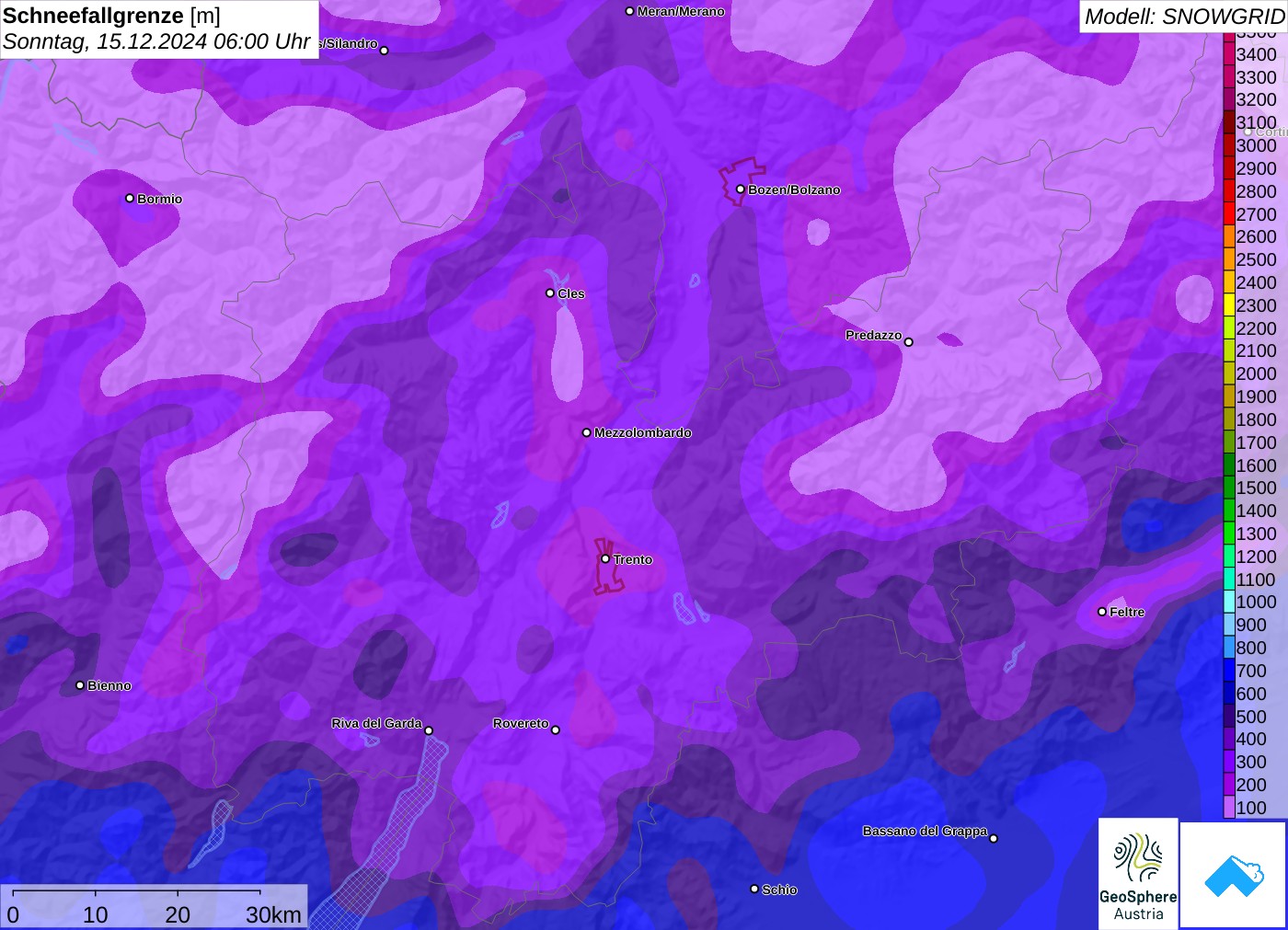Click the 3400 m magenta legend swatch
Viewport: 1288px width, 930px height.
(1229, 54)
